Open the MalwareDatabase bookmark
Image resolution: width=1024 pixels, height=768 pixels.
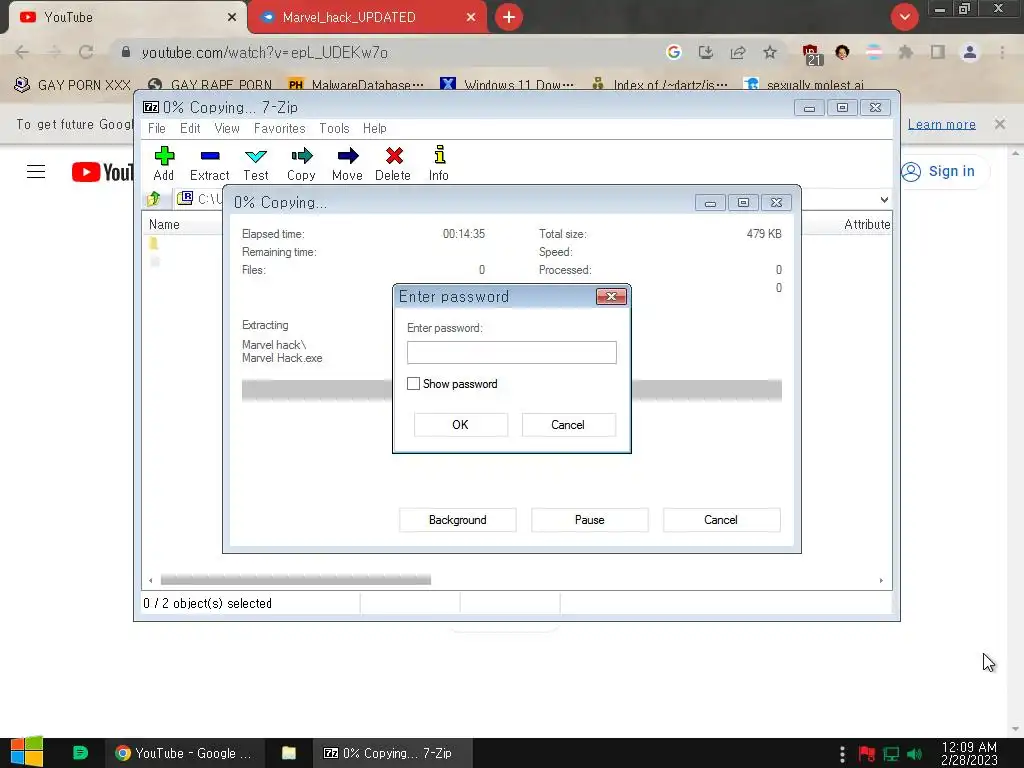(x=356, y=85)
